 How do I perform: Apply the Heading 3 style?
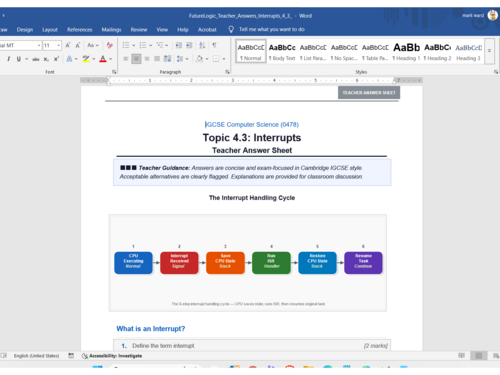(x=468, y=51)
